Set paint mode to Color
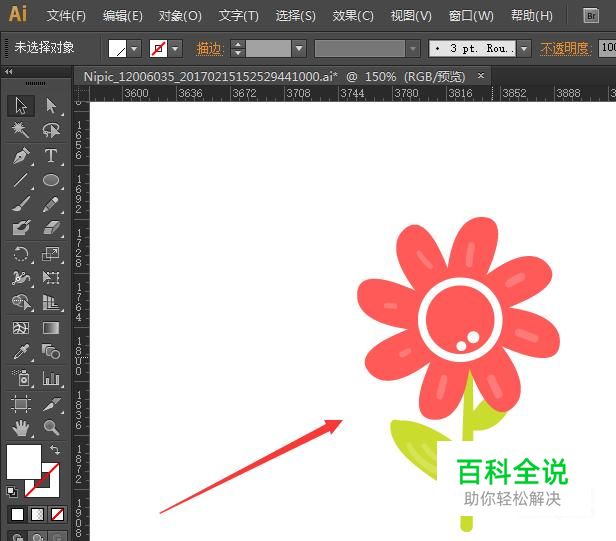 tap(17, 514)
